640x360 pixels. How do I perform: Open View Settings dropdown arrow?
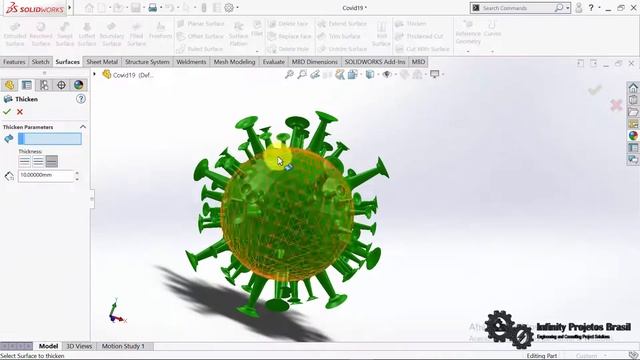[443, 75]
